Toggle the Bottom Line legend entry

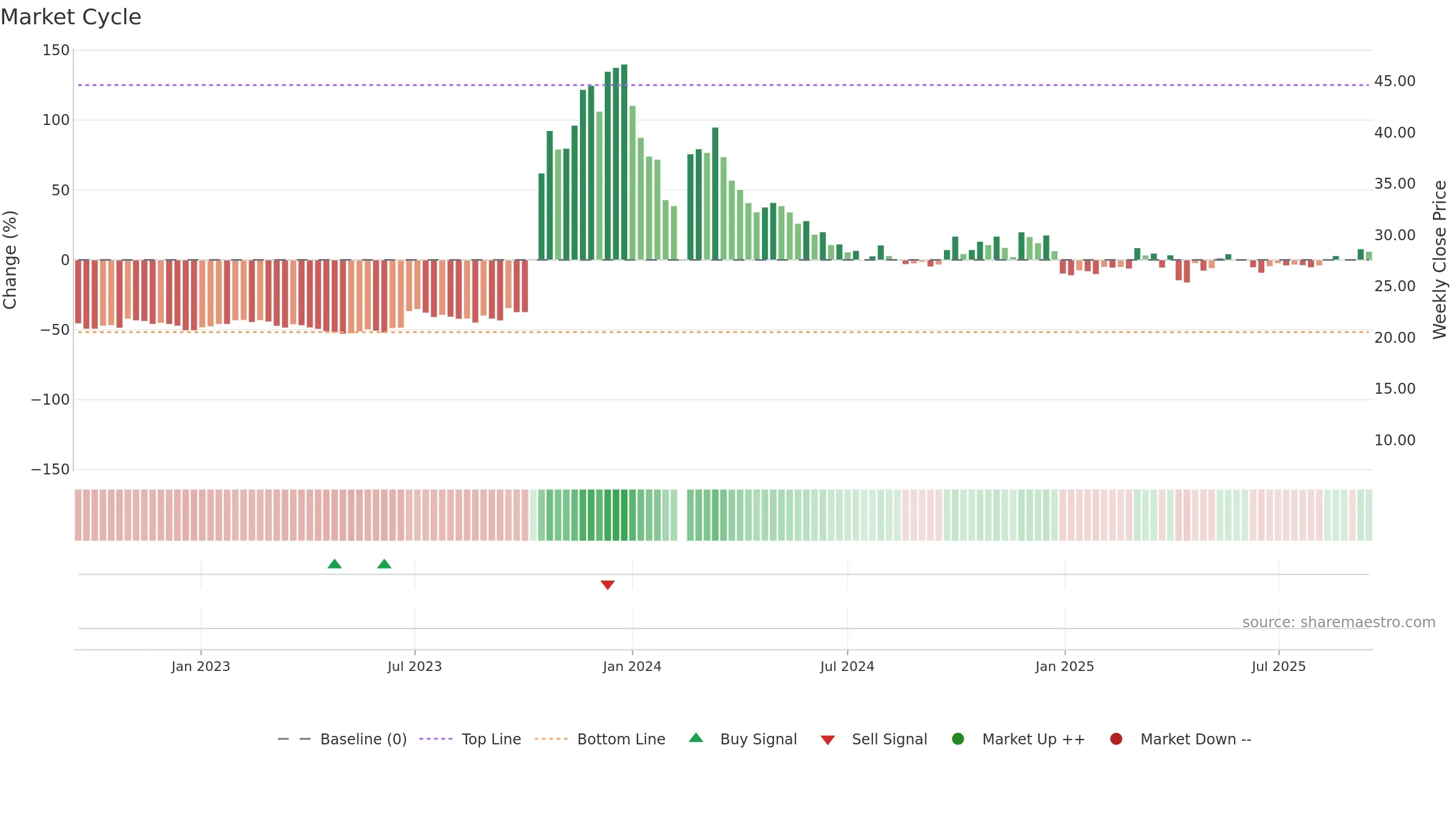600,739
